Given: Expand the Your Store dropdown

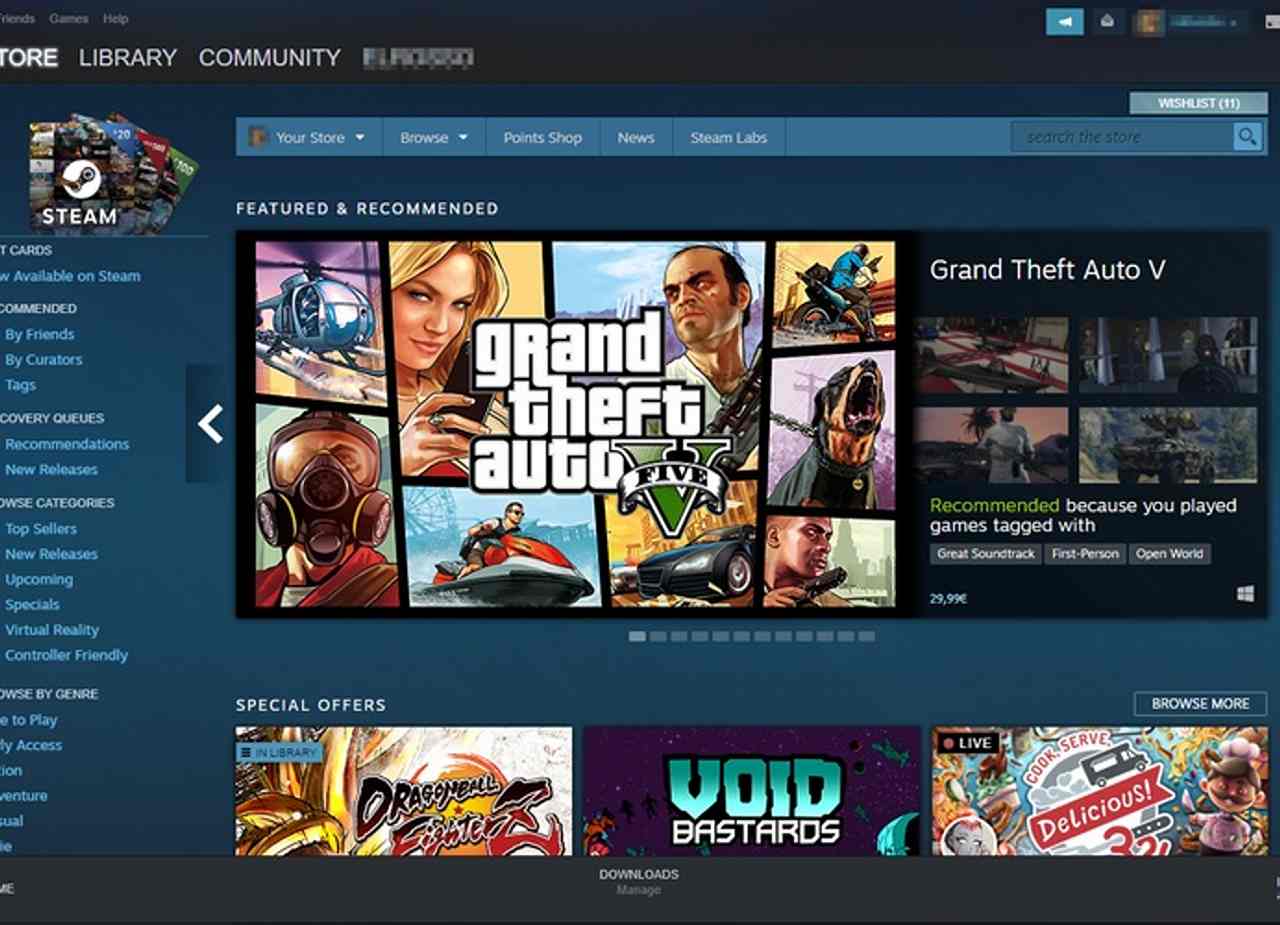Looking at the screenshot, I should (x=309, y=138).
